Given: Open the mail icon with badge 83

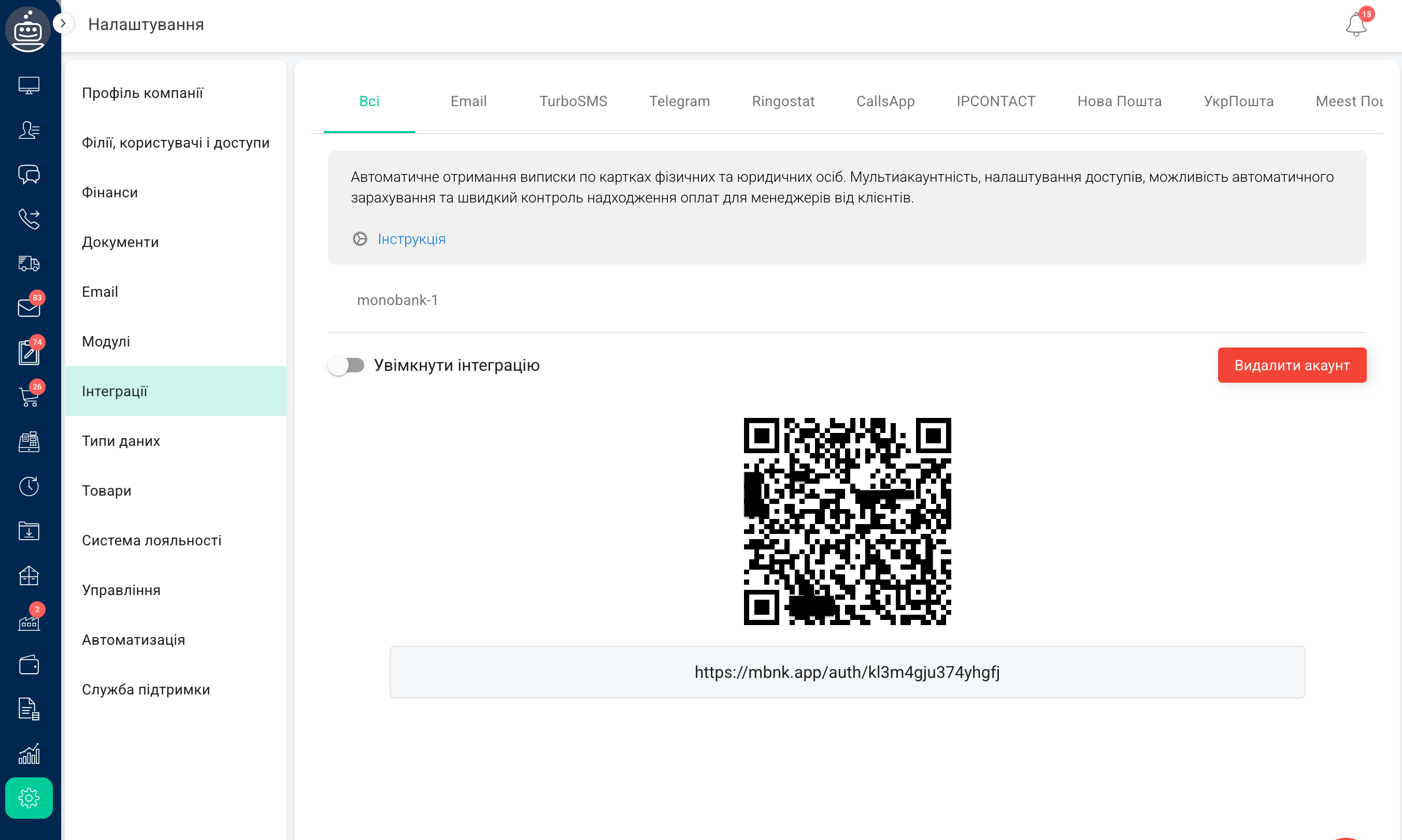Looking at the screenshot, I should 29,307.
